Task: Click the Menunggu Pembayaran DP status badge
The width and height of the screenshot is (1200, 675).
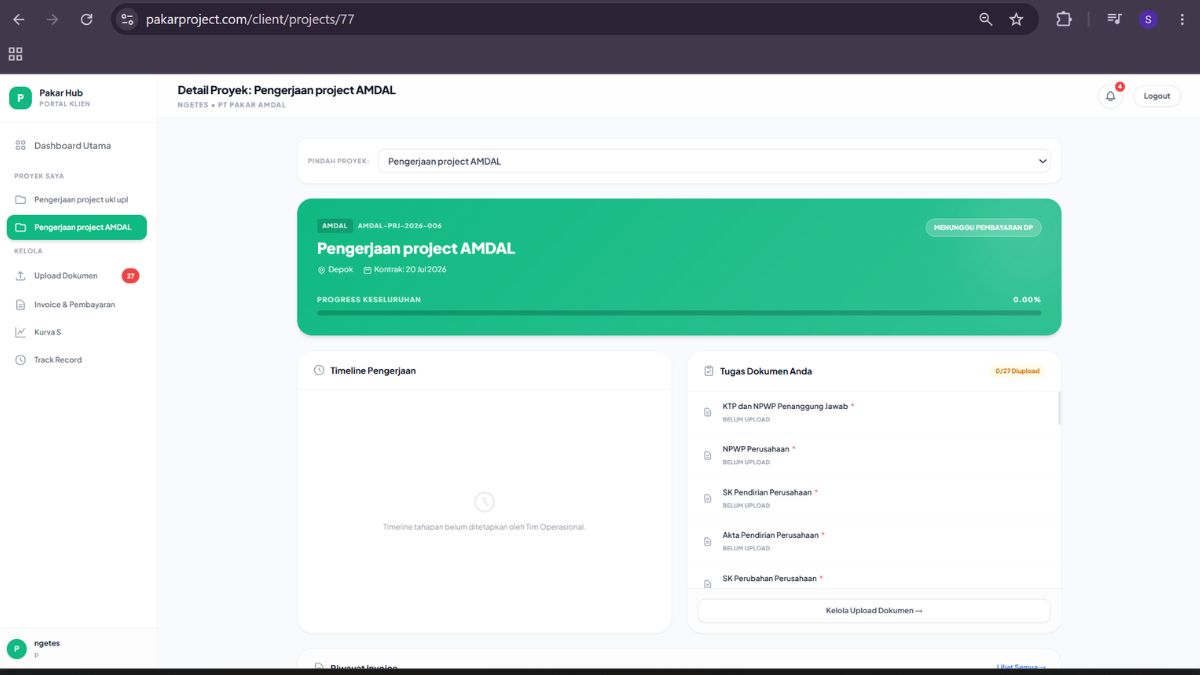Action: [983, 228]
